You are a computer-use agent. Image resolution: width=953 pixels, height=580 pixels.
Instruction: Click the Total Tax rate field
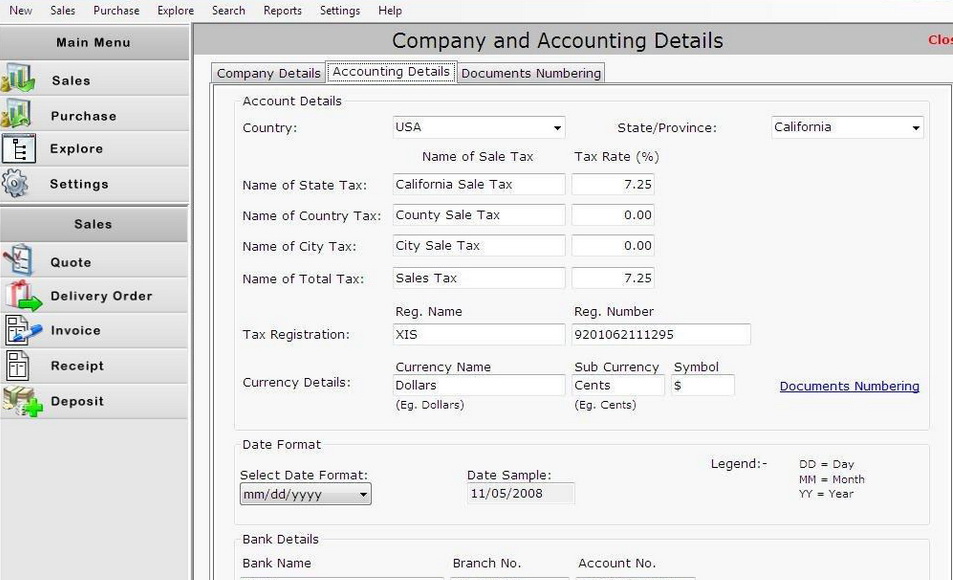tap(613, 278)
